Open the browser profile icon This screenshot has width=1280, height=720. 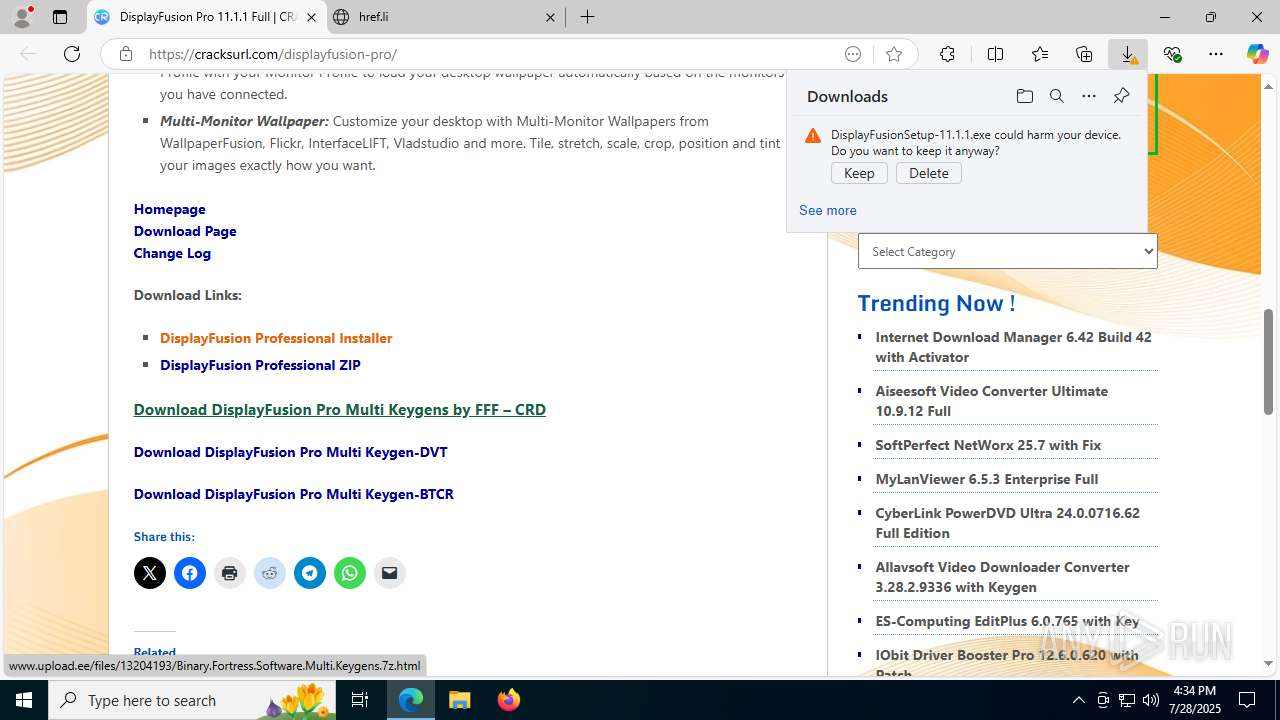[x=22, y=17]
